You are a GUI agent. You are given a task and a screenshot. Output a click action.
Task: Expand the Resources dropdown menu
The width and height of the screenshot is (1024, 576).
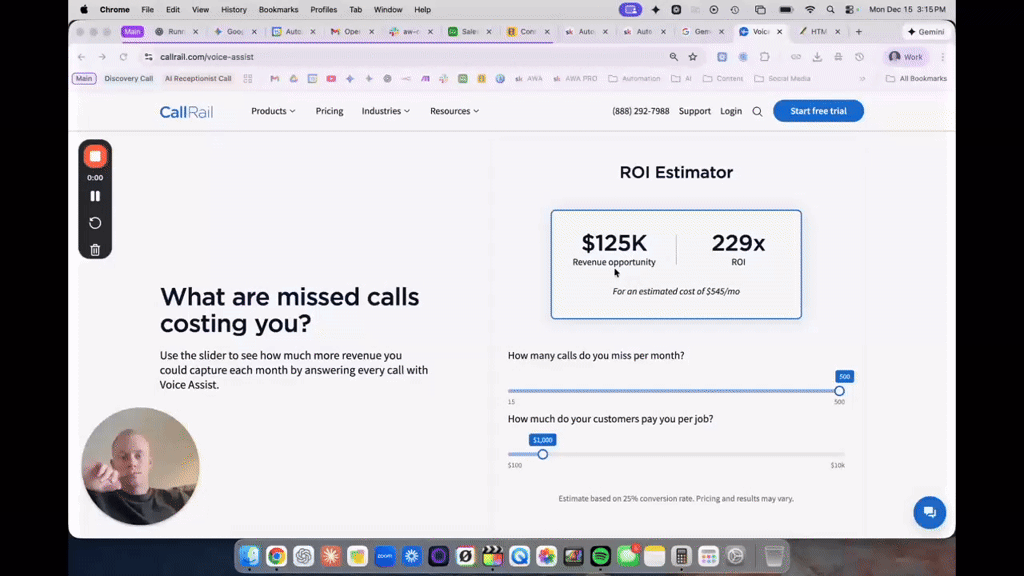click(x=455, y=111)
